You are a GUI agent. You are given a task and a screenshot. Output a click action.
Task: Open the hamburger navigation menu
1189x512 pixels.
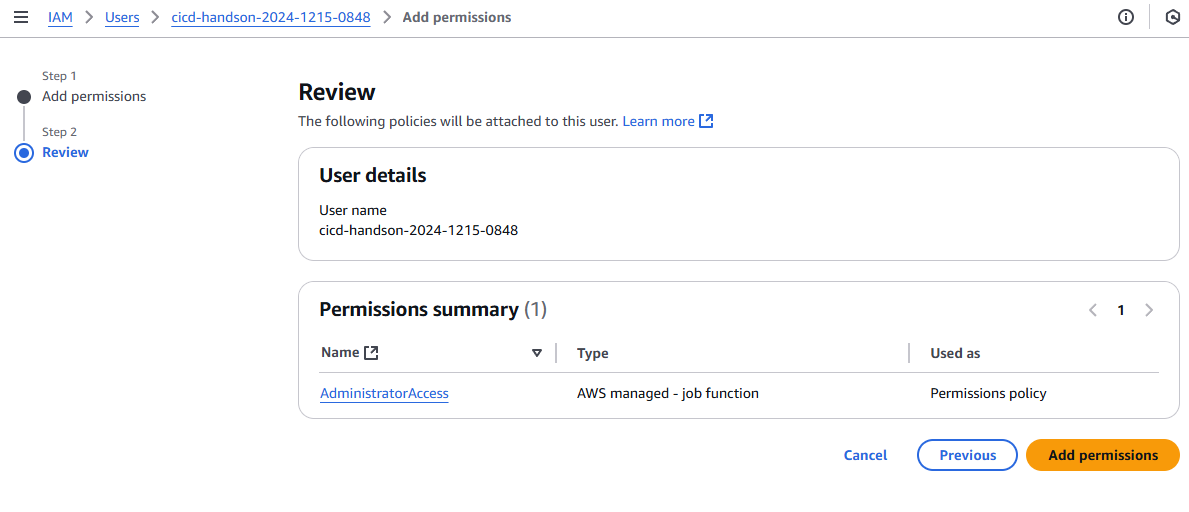click(x=21, y=18)
